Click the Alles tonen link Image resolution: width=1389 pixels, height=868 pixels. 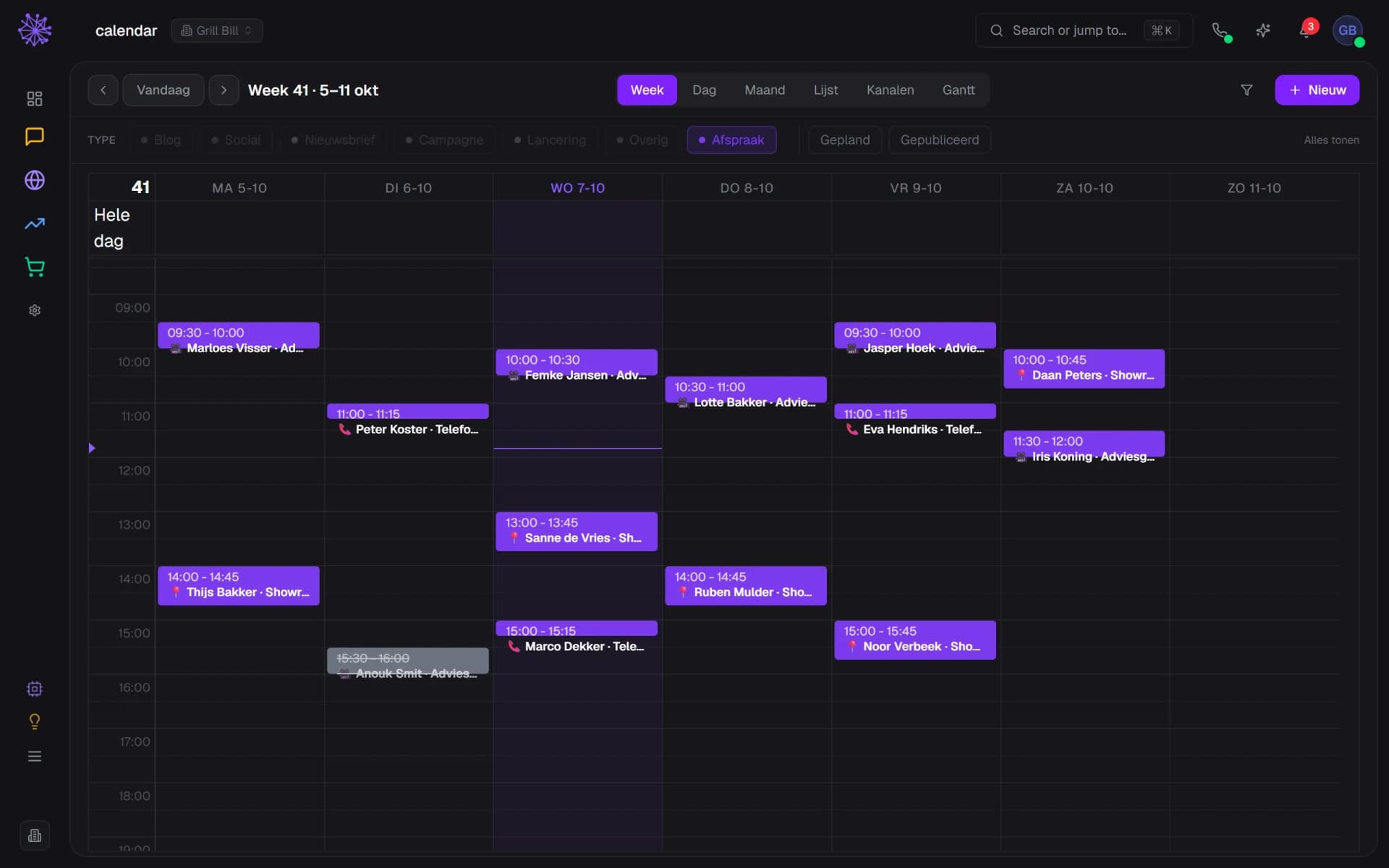point(1331,140)
